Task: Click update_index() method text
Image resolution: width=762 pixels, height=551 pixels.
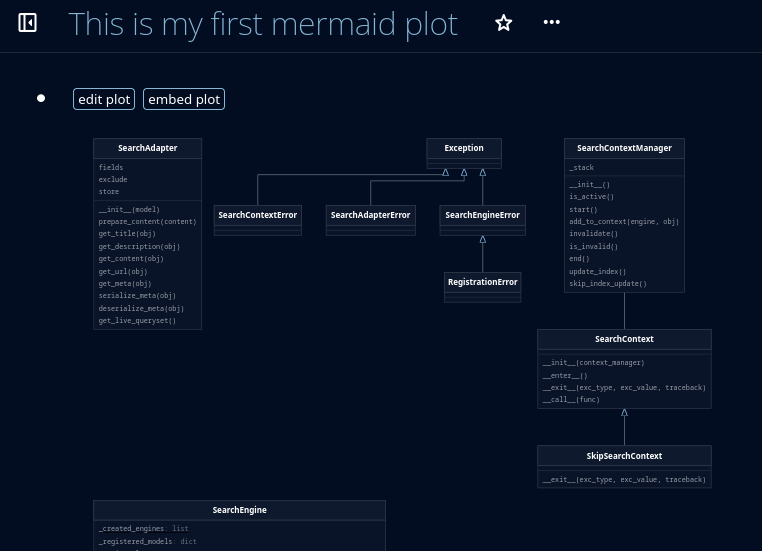Action: (x=597, y=272)
